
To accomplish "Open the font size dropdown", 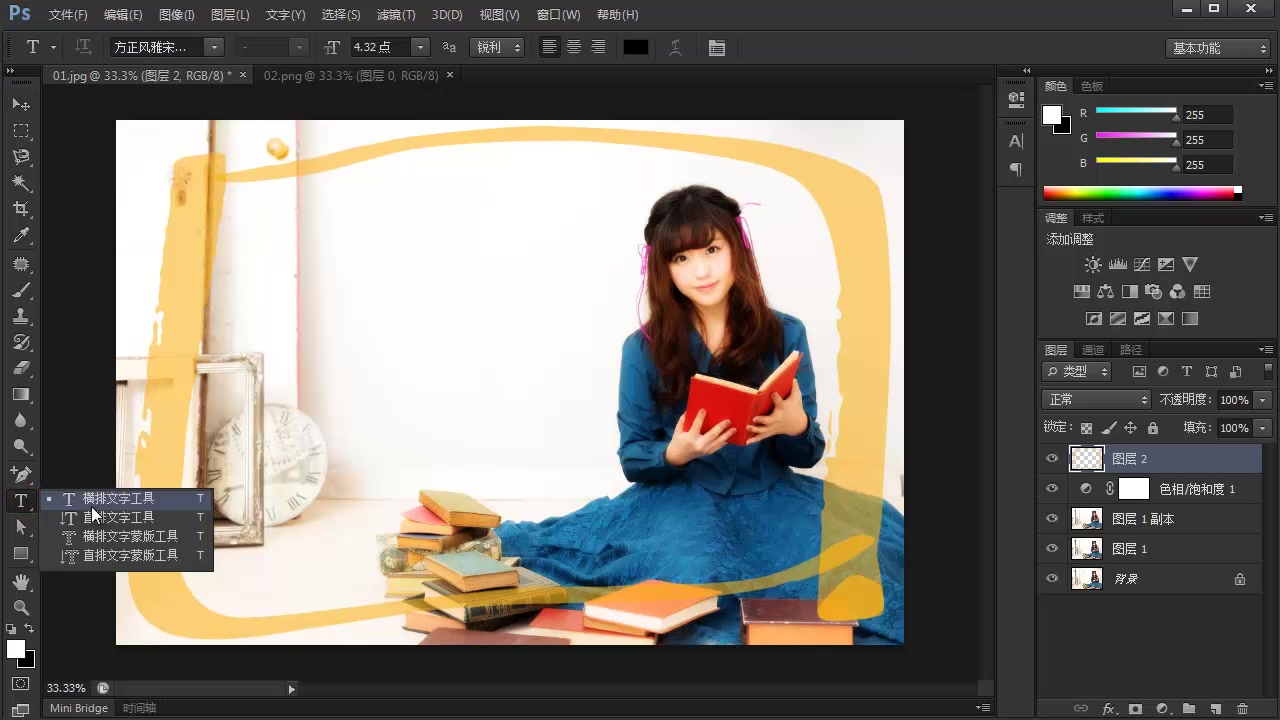I will 420,47.
